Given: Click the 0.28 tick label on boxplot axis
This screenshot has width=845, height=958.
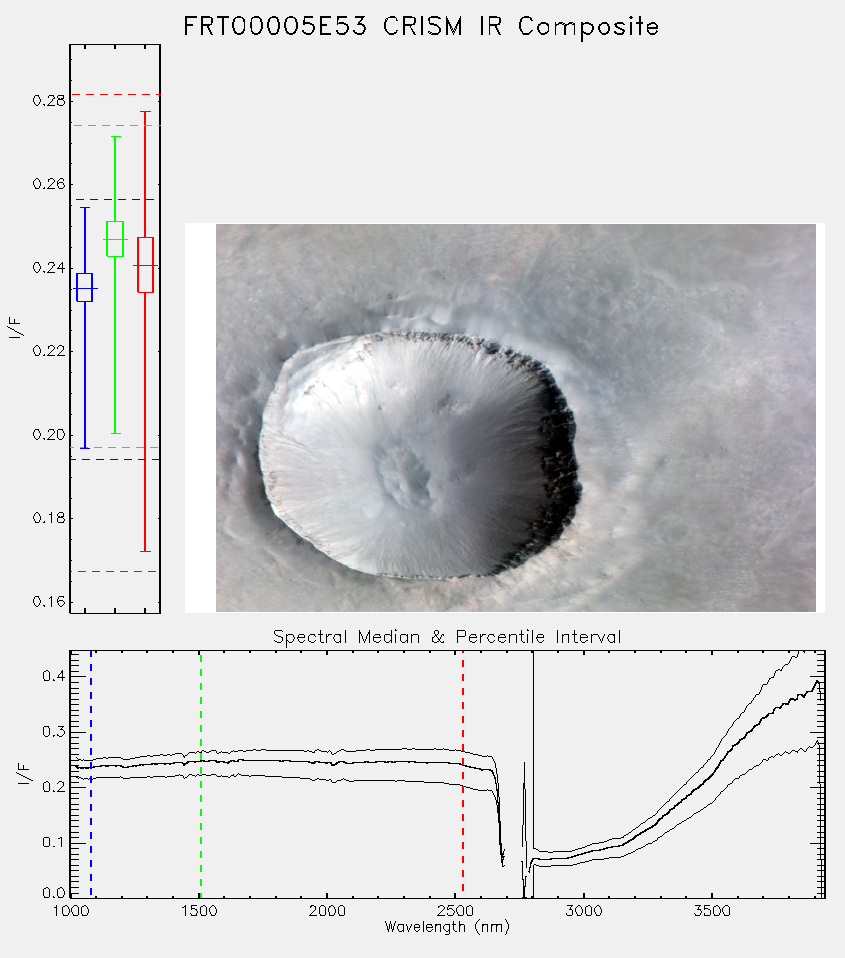Looking at the screenshot, I should click(x=49, y=100).
